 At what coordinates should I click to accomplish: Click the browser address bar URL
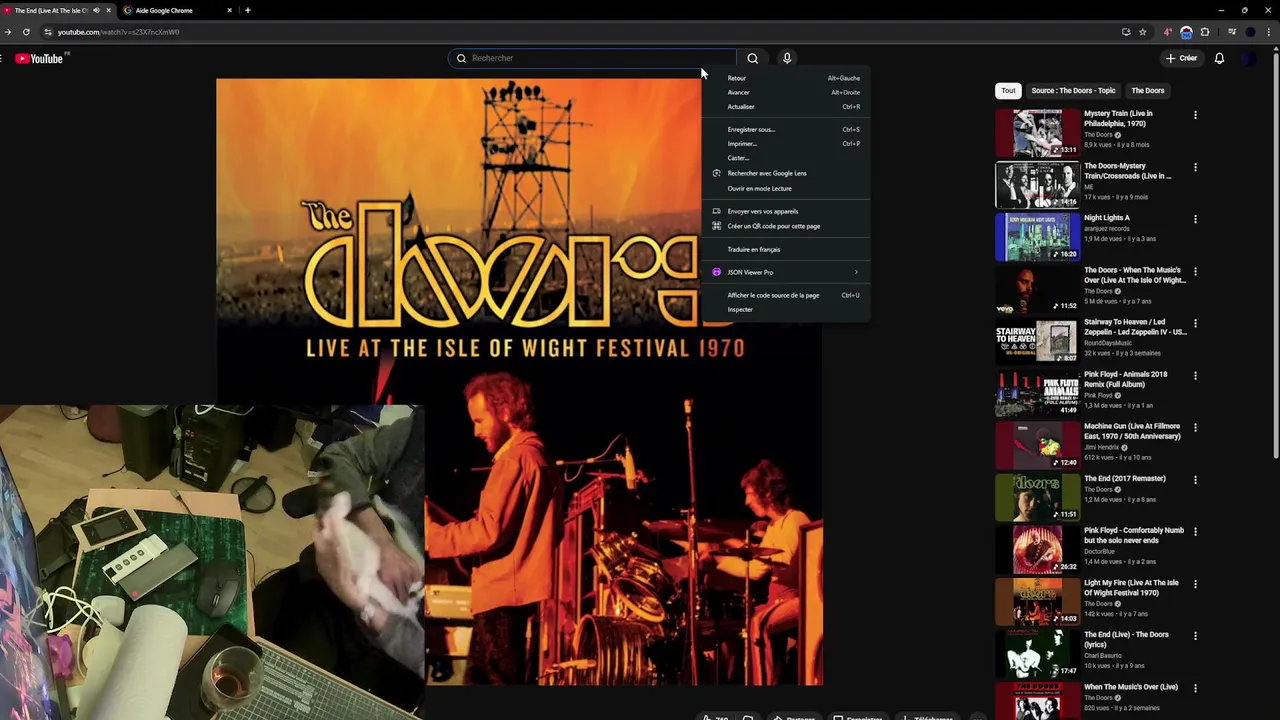[119, 32]
